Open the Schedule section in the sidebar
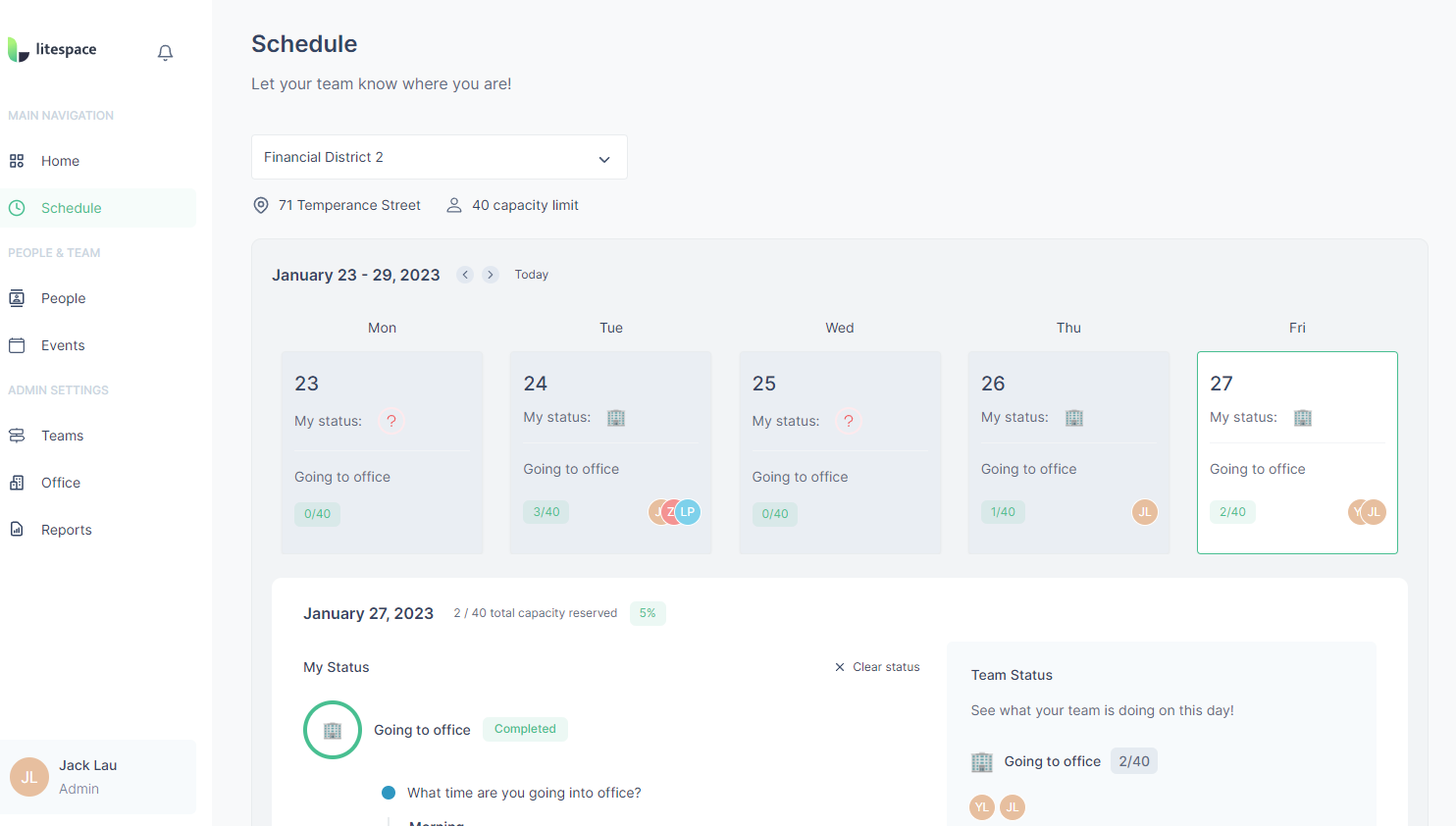Image resolution: width=1456 pixels, height=826 pixels. tap(71, 207)
